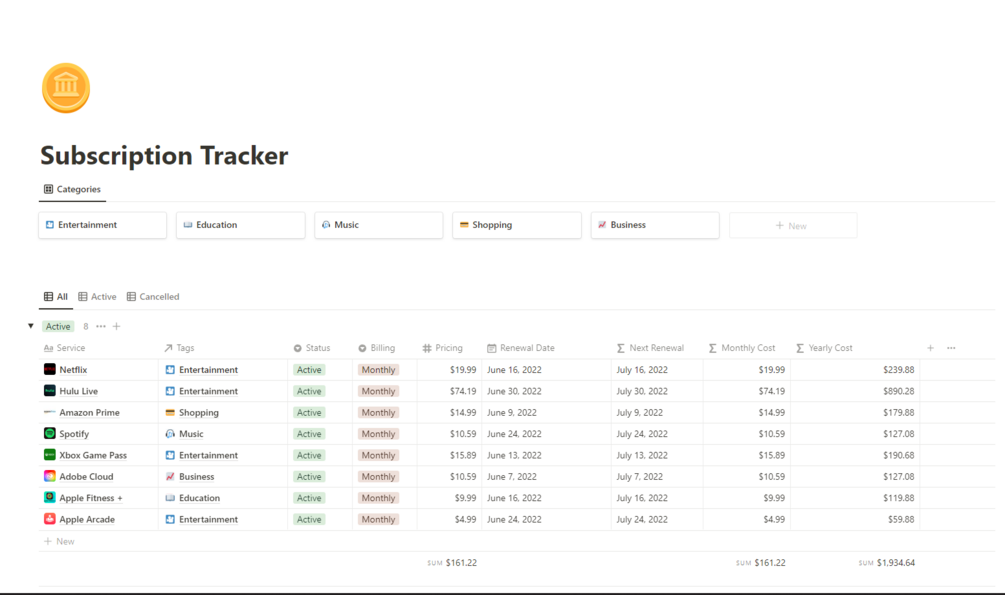Click the Hulu Live service icon
1005x595 pixels.
point(49,390)
